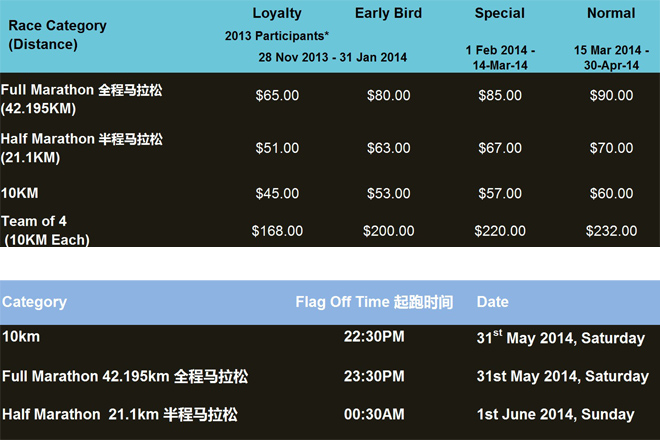Click the 23:30PM flag off time
This screenshot has width=660, height=440.
click(374, 376)
